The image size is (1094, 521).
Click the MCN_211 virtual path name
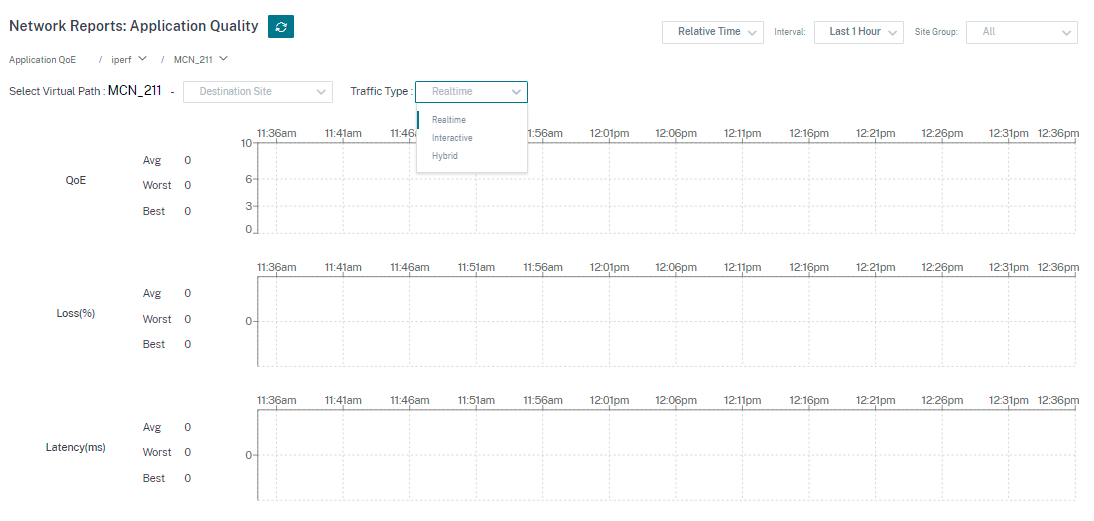[x=135, y=91]
